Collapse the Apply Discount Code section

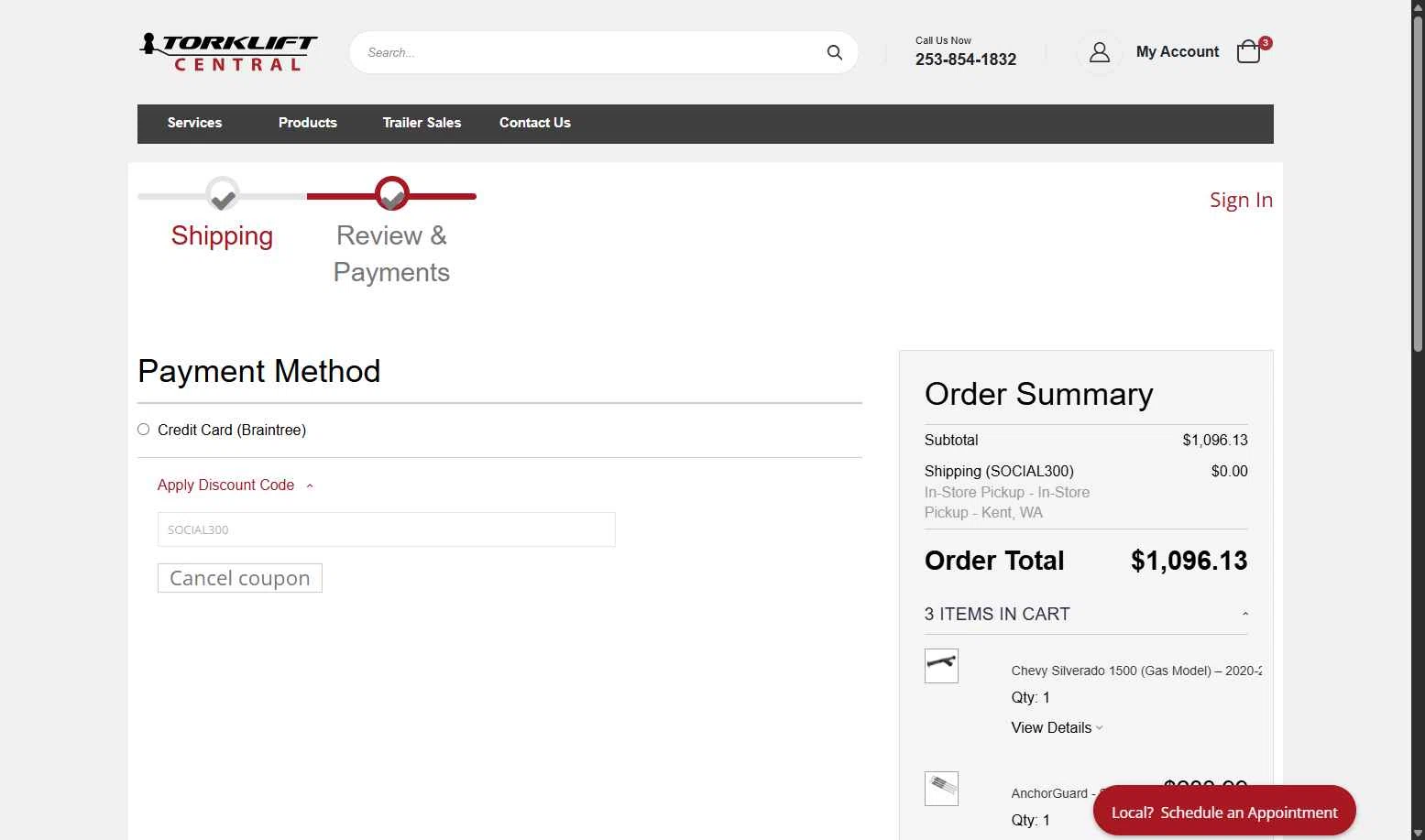pos(236,485)
